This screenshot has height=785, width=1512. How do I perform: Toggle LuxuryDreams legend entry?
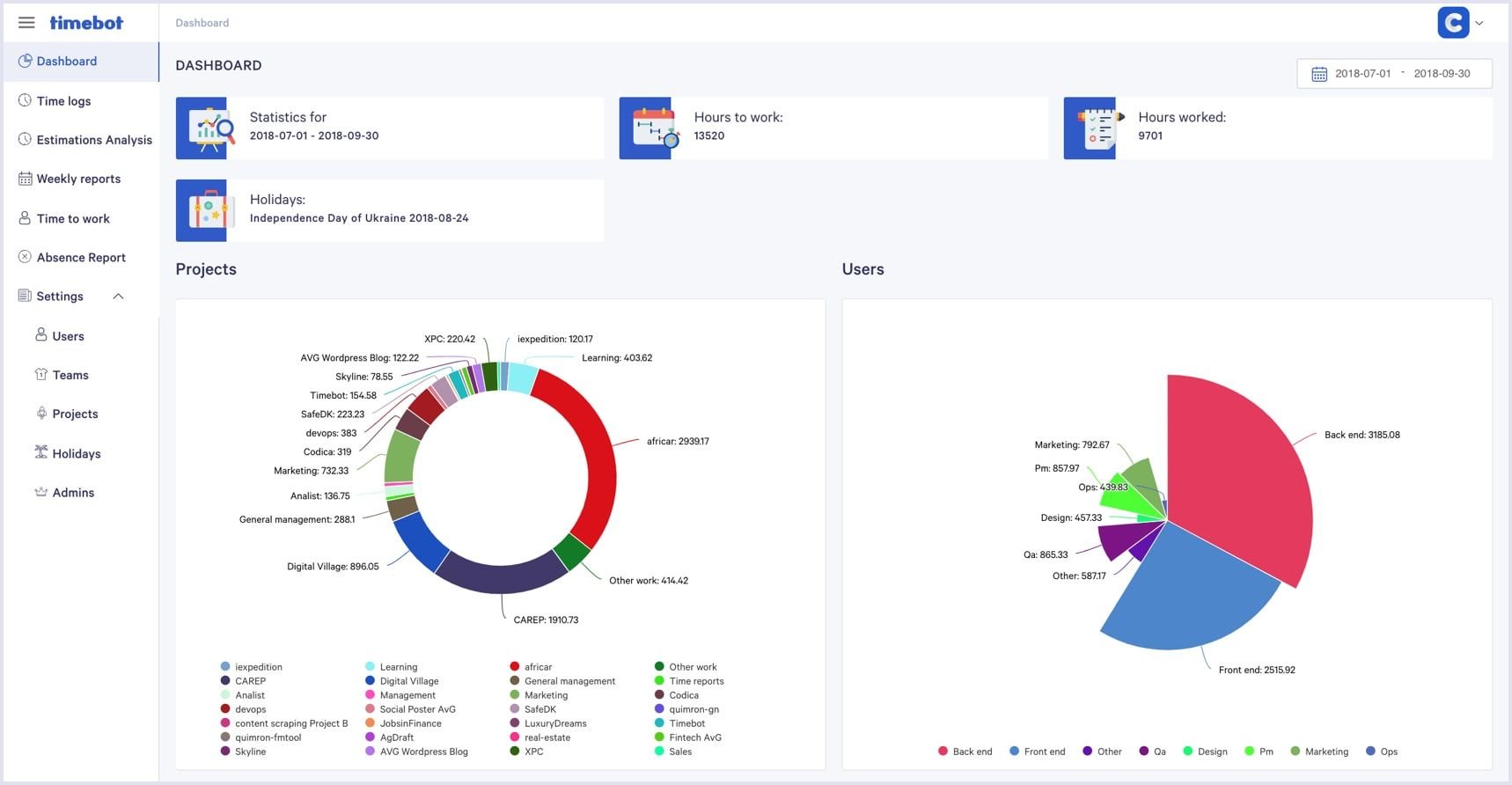pos(548,723)
